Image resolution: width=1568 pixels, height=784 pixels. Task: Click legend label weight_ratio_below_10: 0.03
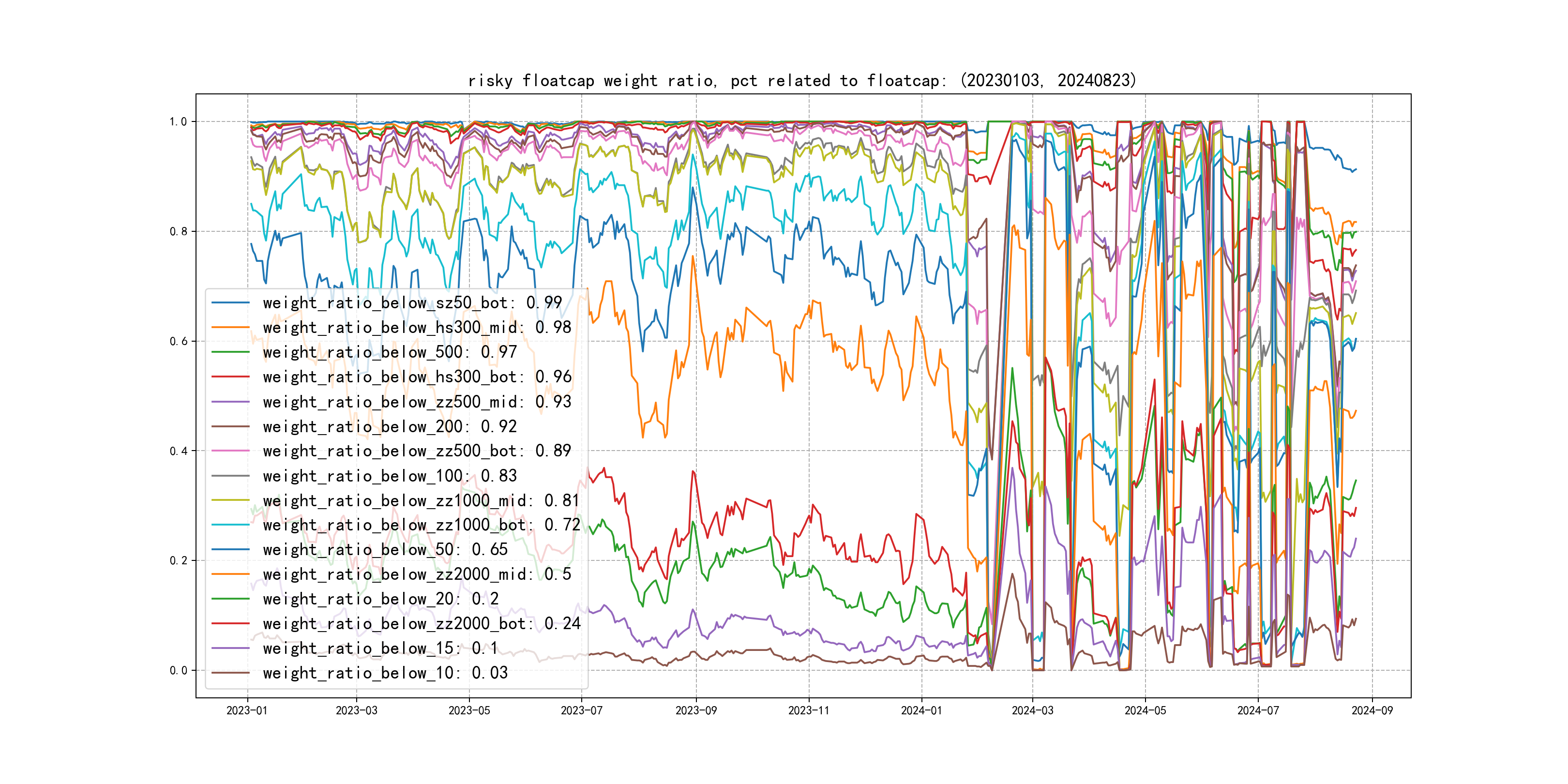pyautogui.click(x=385, y=673)
